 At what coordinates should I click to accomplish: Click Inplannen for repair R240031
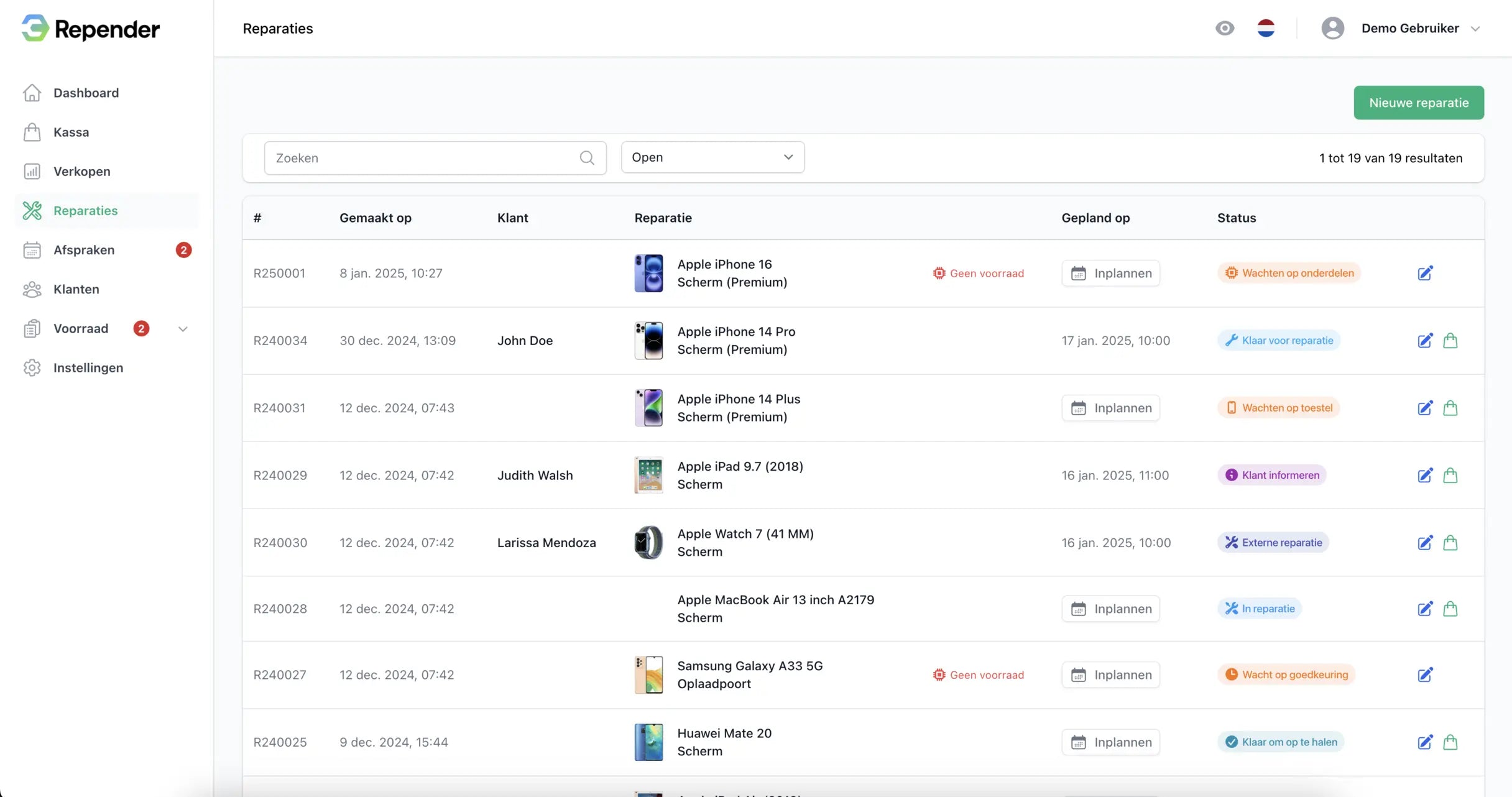coord(1110,408)
